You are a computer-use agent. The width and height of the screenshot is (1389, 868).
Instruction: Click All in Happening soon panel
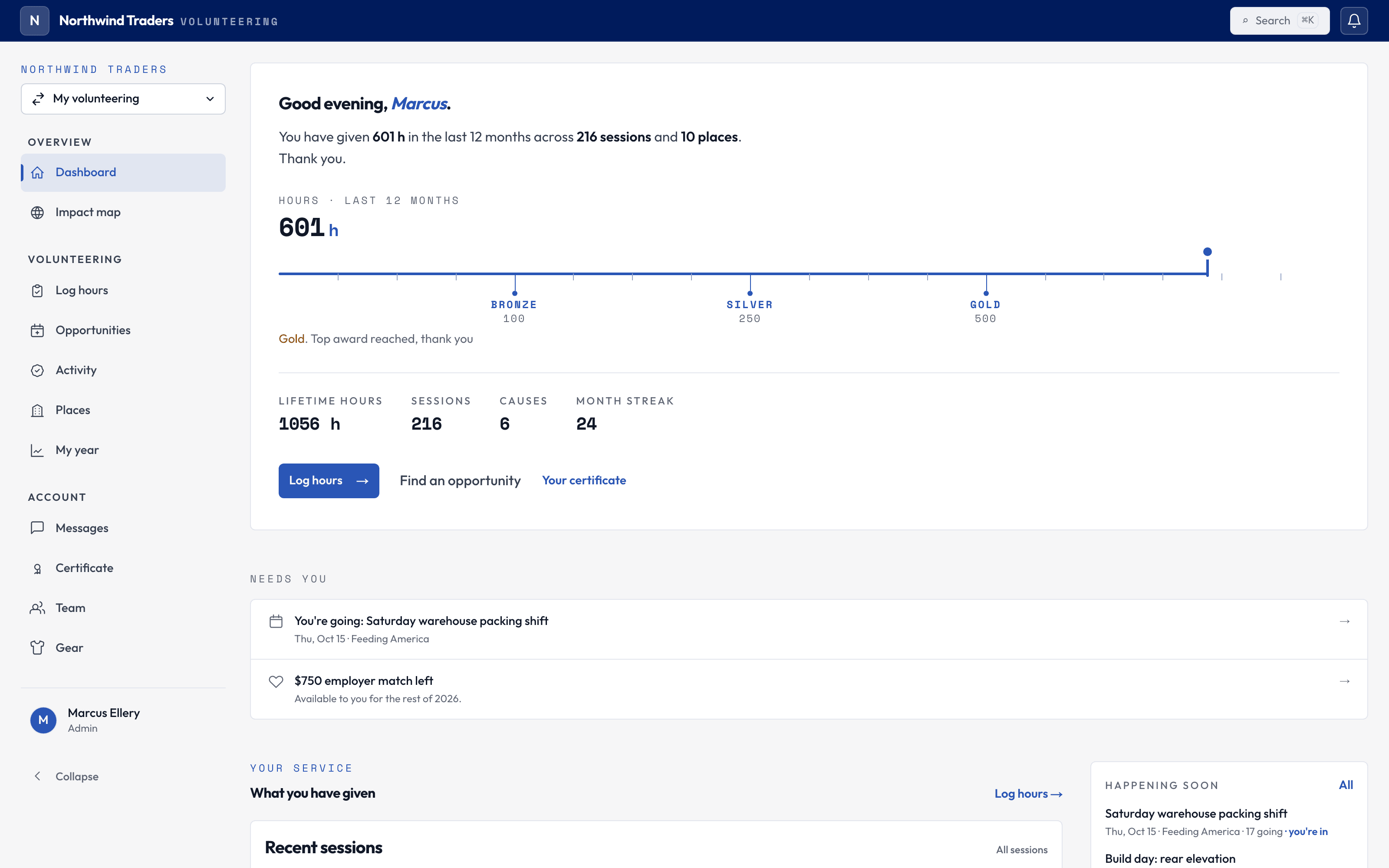[1346, 785]
